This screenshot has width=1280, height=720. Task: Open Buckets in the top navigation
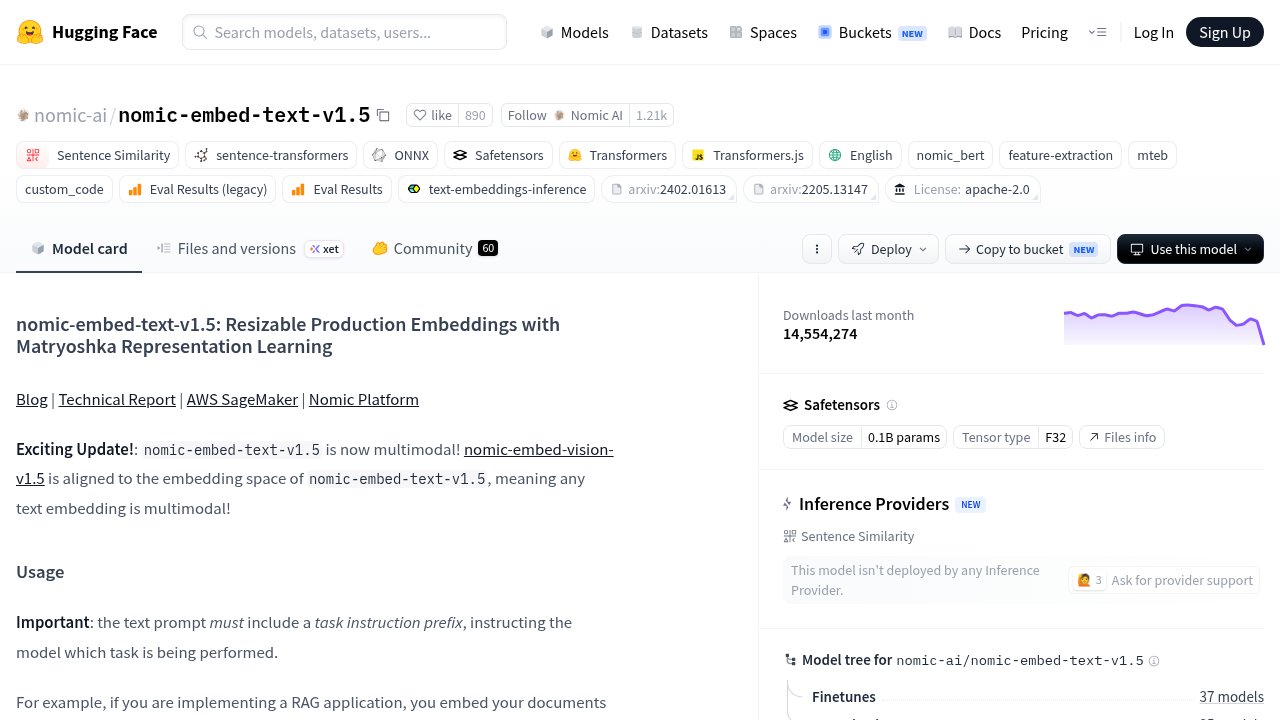tap(872, 32)
